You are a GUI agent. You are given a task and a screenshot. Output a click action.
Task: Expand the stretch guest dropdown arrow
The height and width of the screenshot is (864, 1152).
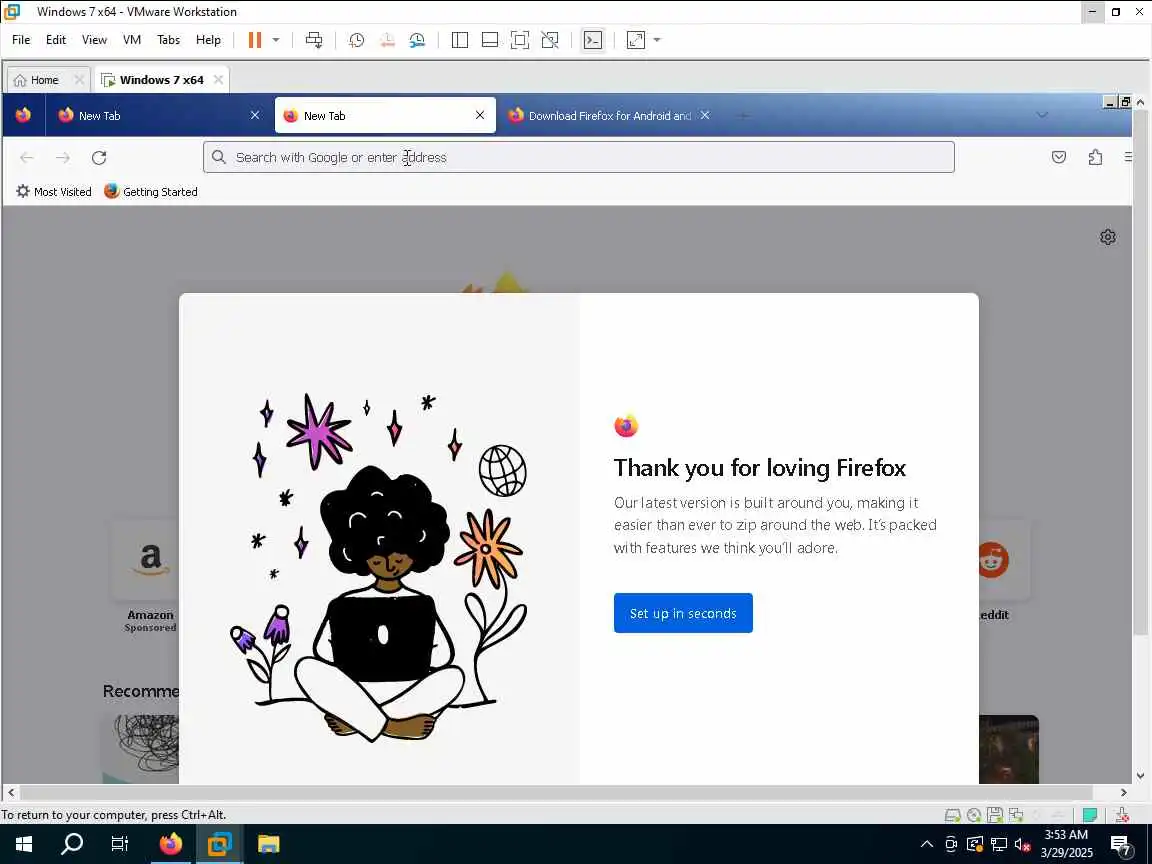coord(657,40)
